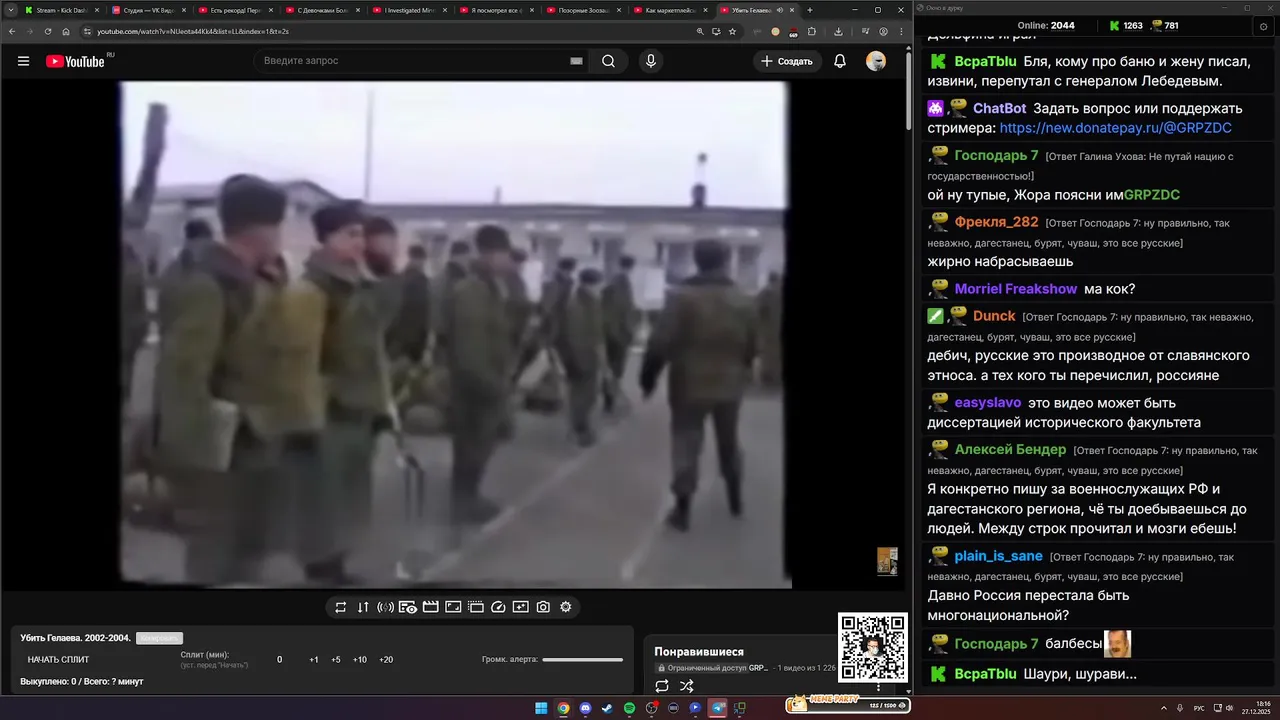
Task: Click the loop icon in player extension toolbar
Action: coord(341,607)
